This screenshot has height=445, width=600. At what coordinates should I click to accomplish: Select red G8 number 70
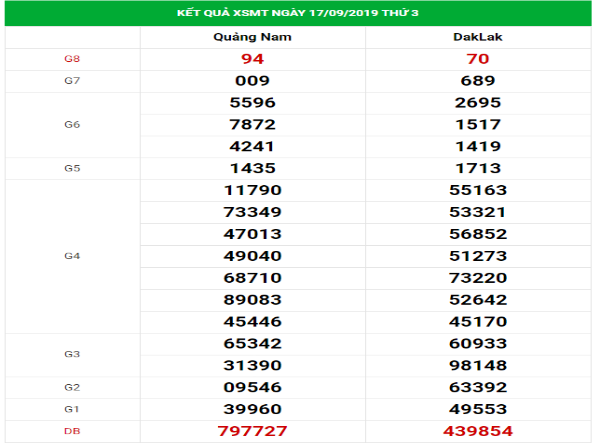[478, 59]
